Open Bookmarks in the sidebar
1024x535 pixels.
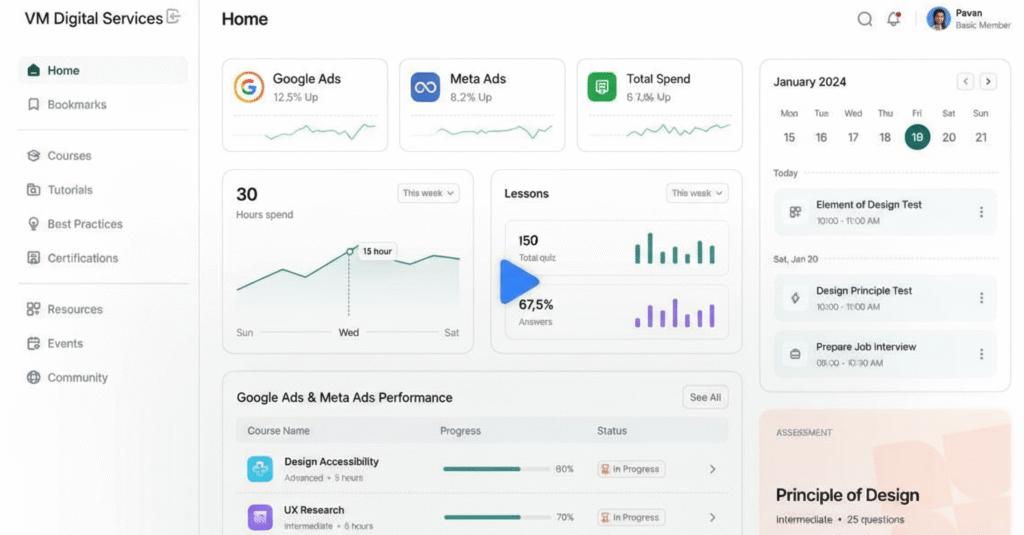pos(76,104)
